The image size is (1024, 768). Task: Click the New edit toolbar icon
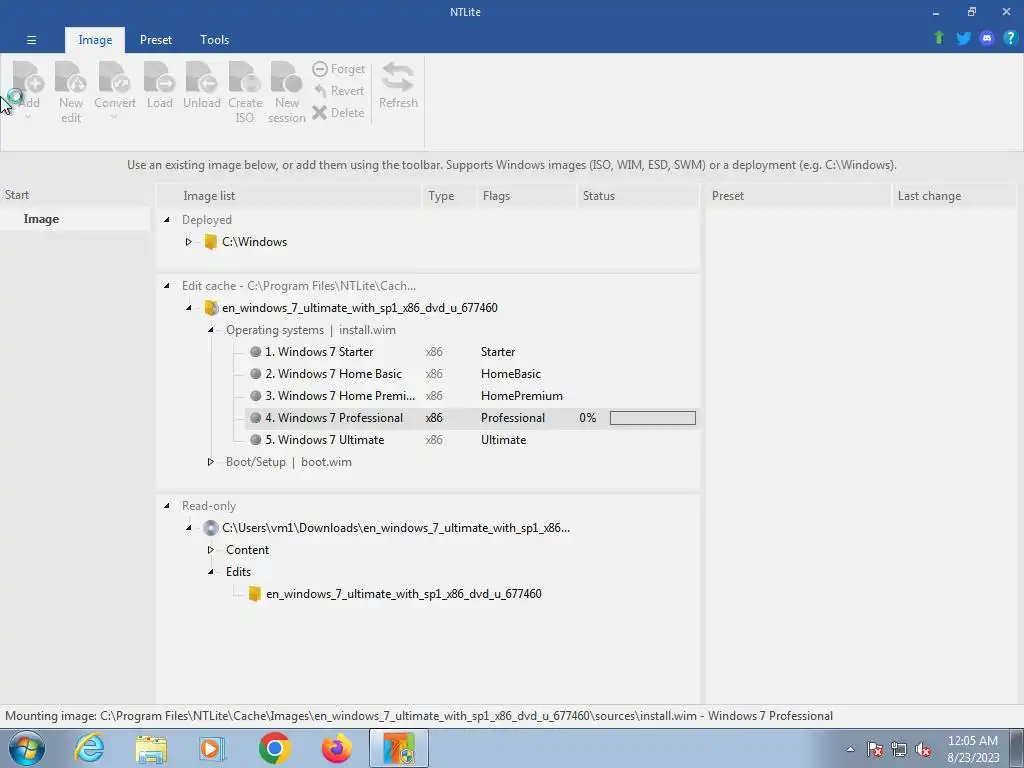pyautogui.click(x=71, y=78)
